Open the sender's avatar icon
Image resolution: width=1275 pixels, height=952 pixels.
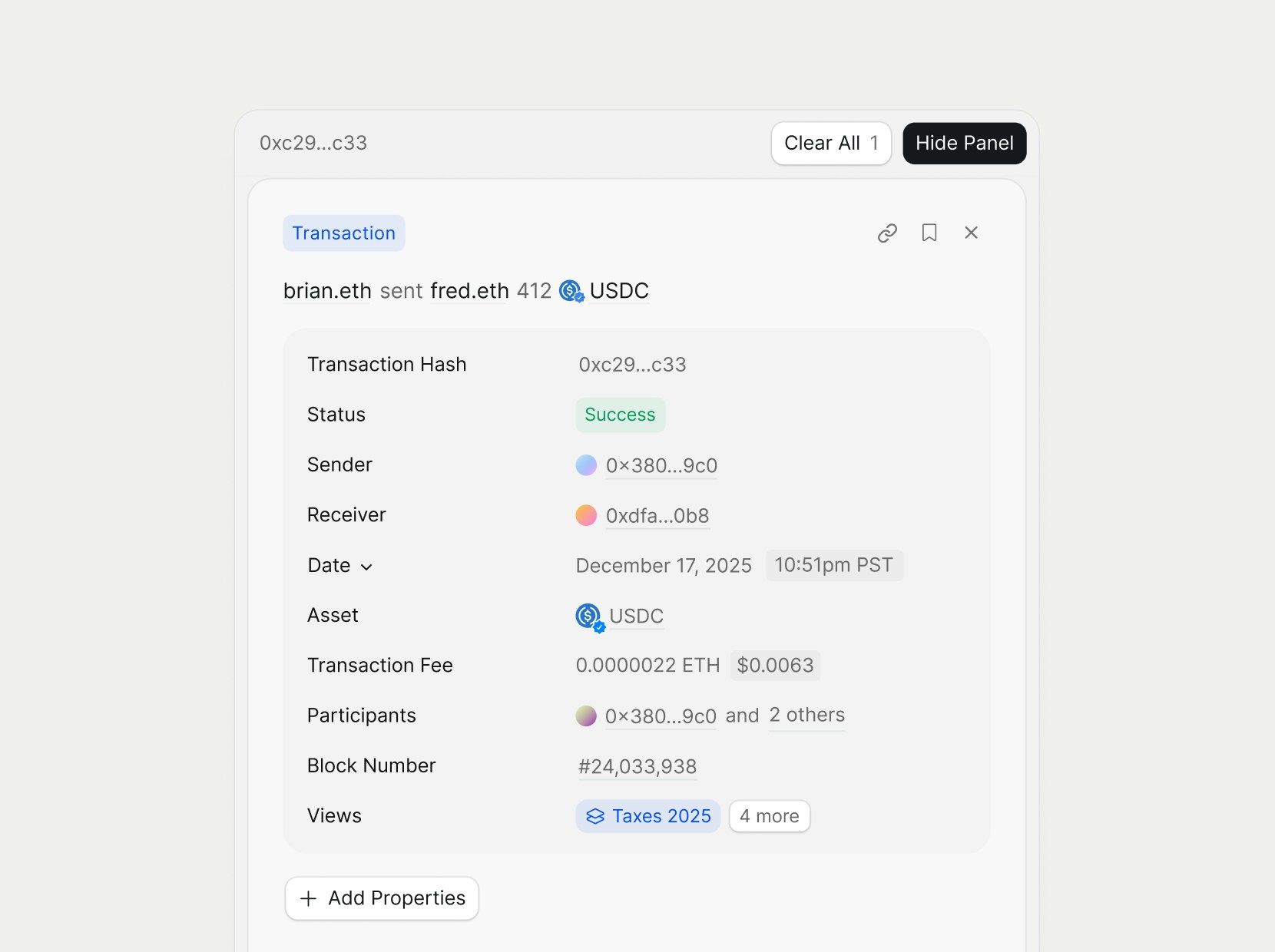(586, 464)
